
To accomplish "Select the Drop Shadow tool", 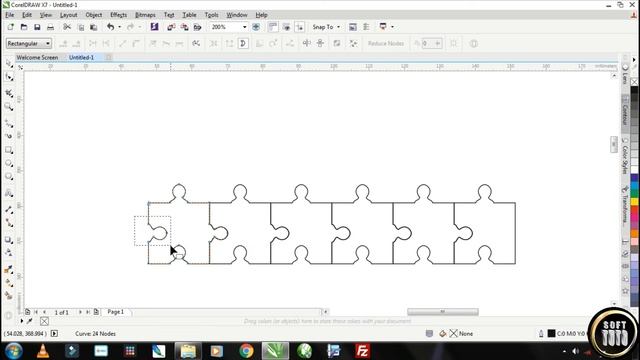I will [x=9, y=240].
